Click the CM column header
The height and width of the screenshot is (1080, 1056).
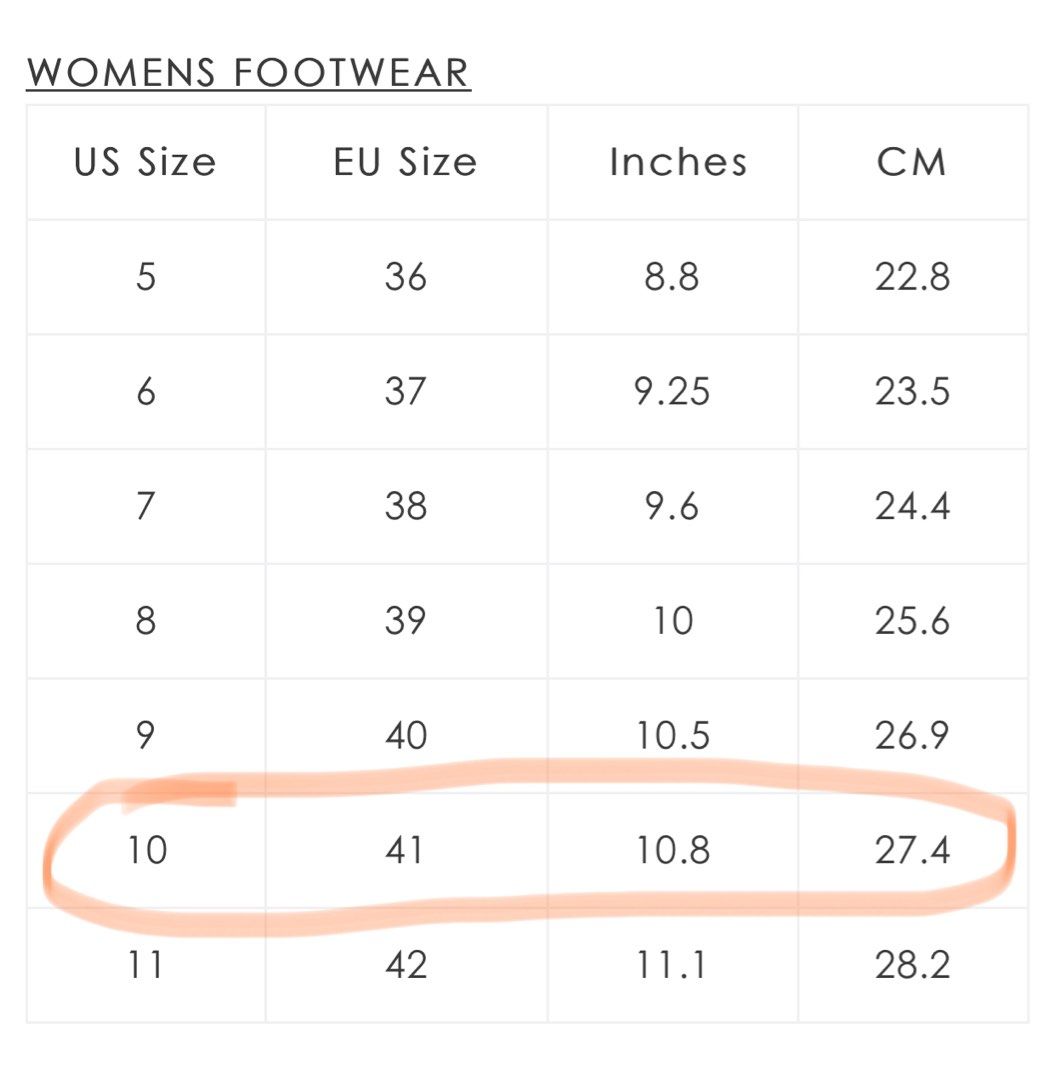pyautogui.click(x=912, y=162)
